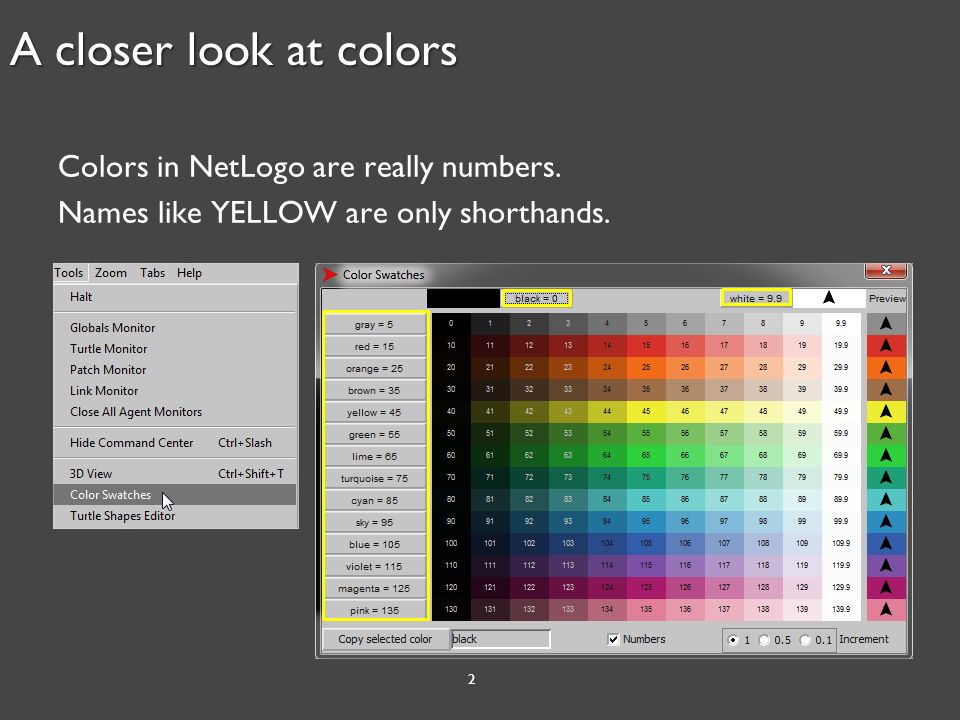Click the black = 0 button
960x720 pixels.
[x=536, y=299]
